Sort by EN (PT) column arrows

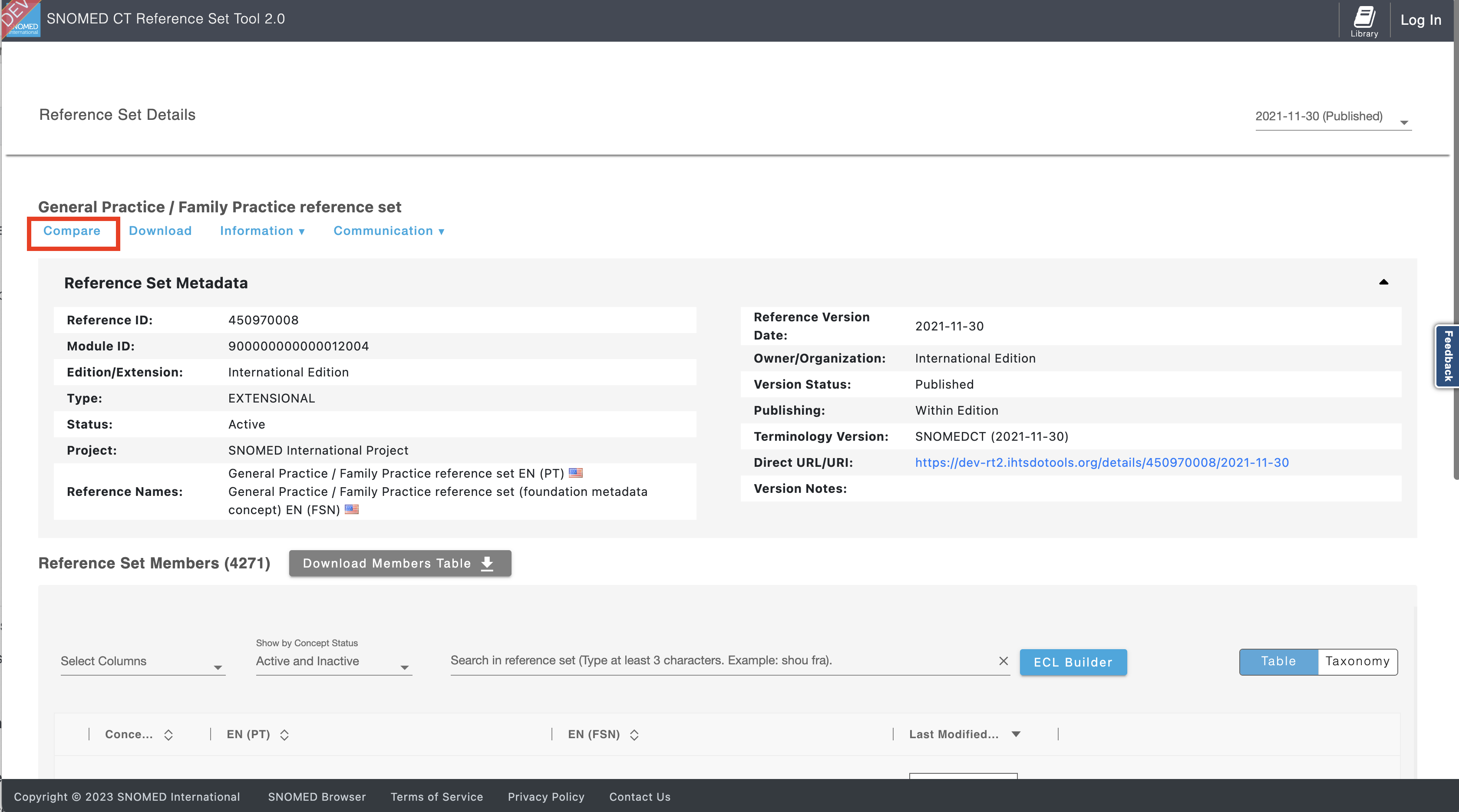click(x=284, y=734)
